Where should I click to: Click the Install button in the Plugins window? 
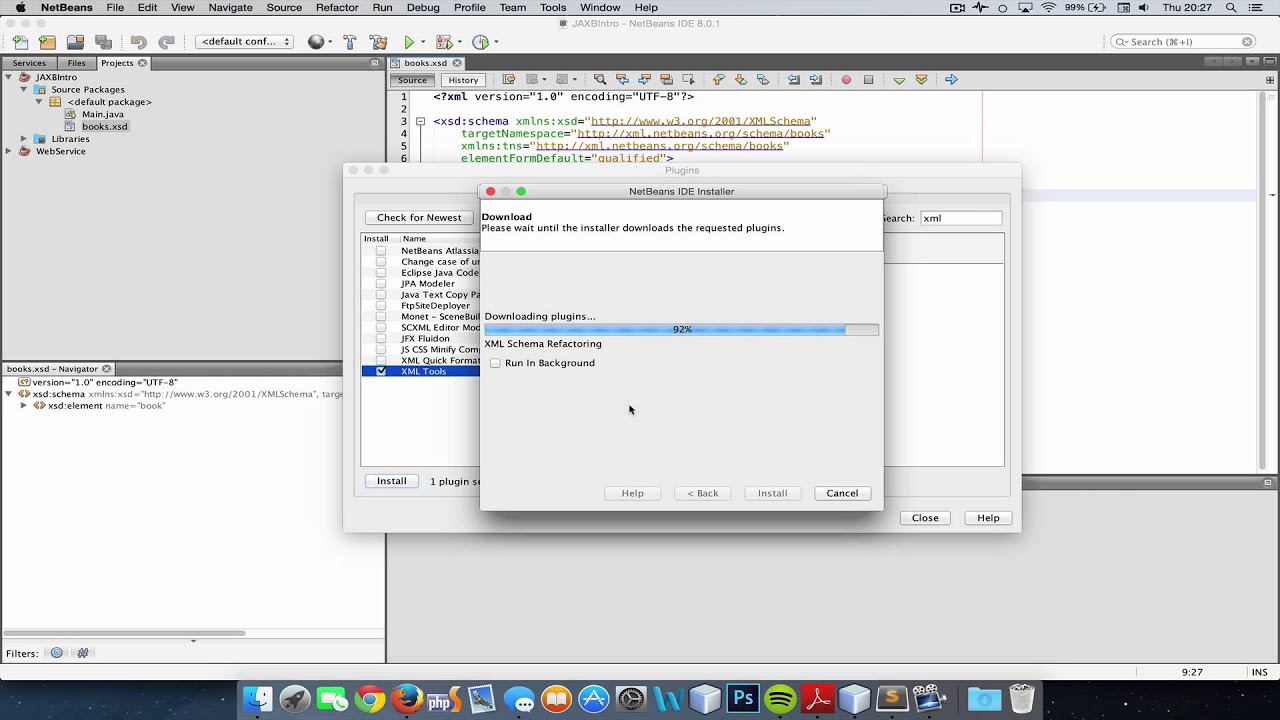(x=392, y=481)
